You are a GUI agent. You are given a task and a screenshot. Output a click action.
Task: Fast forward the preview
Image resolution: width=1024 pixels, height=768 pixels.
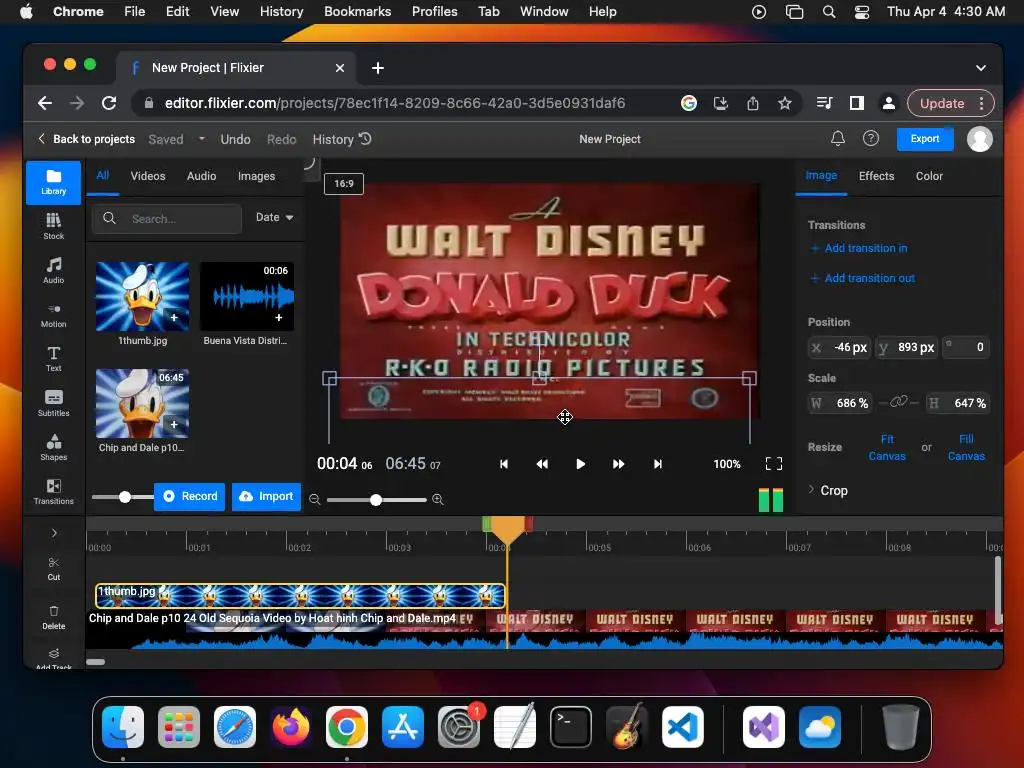click(618, 464)
